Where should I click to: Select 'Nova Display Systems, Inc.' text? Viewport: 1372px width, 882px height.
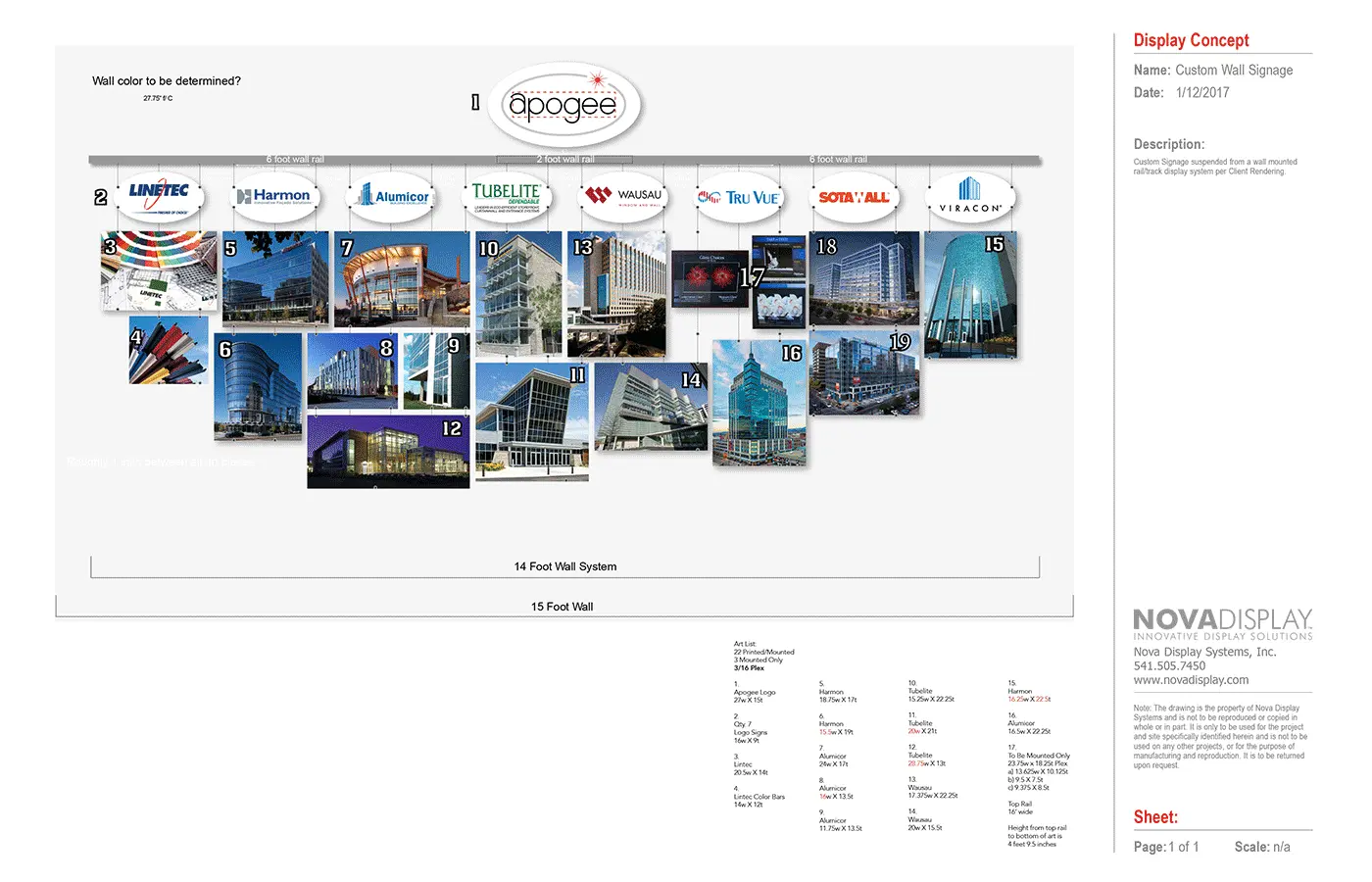(x=1204, y=652)
